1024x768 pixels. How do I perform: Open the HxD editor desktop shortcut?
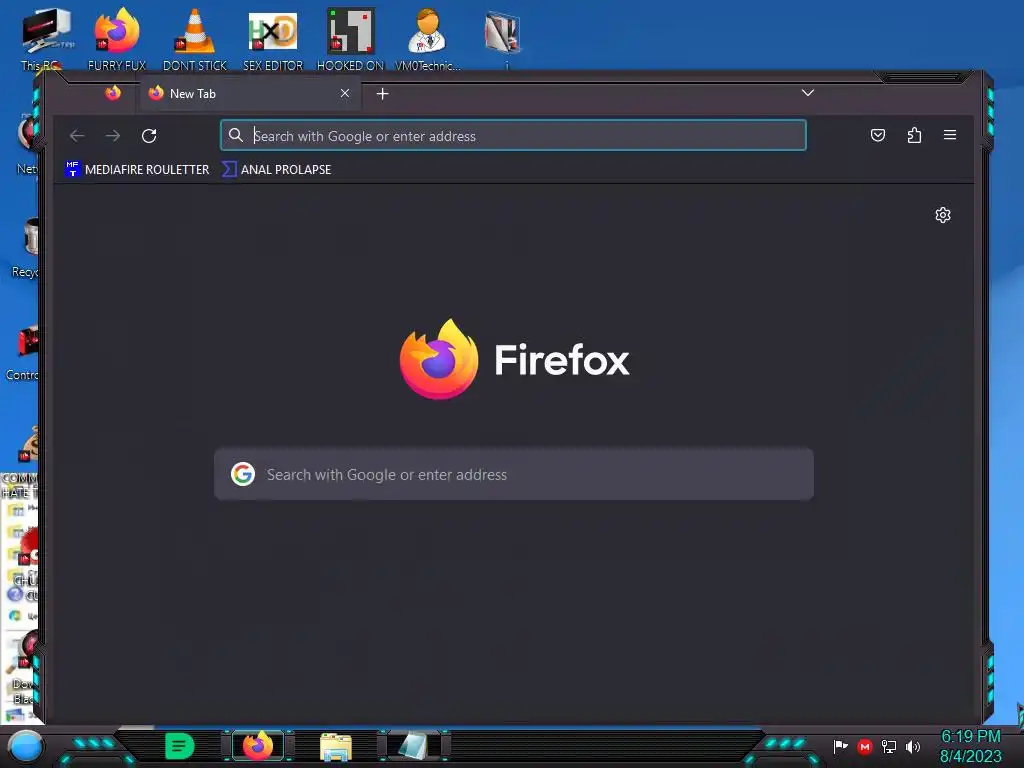[x=273, y=38]
